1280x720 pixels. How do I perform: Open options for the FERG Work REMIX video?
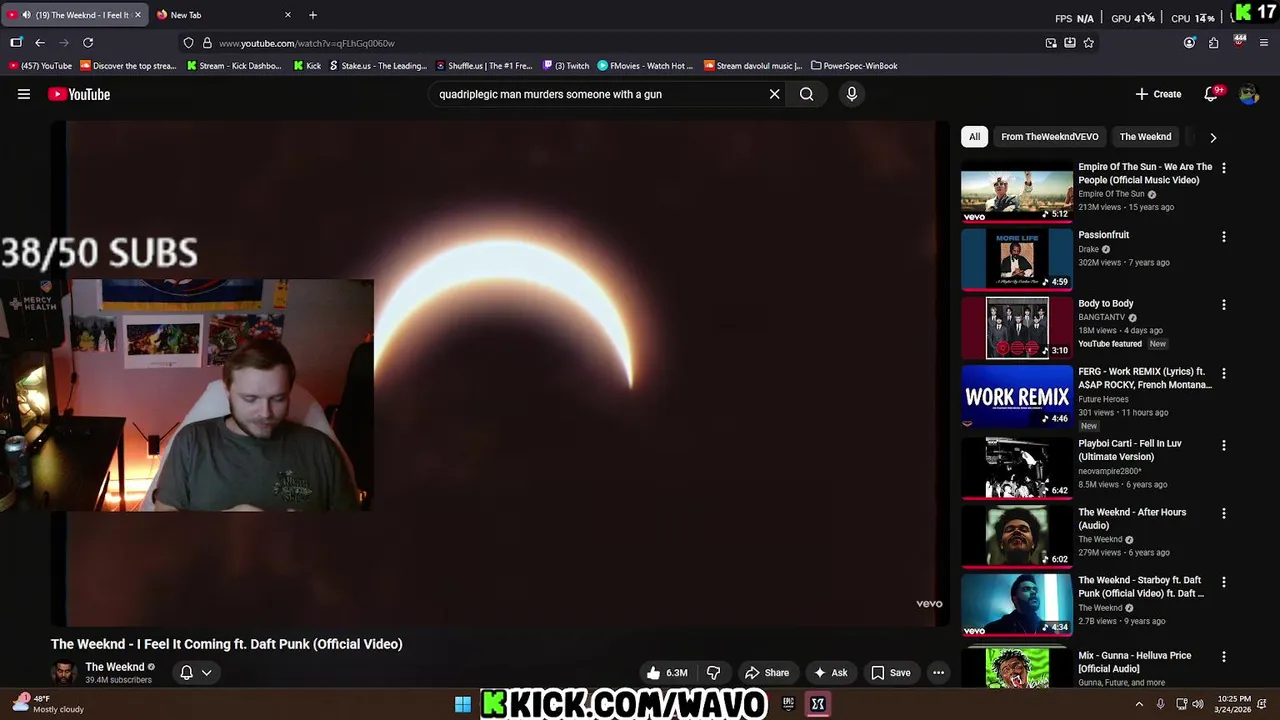[x=1224, y=373]
